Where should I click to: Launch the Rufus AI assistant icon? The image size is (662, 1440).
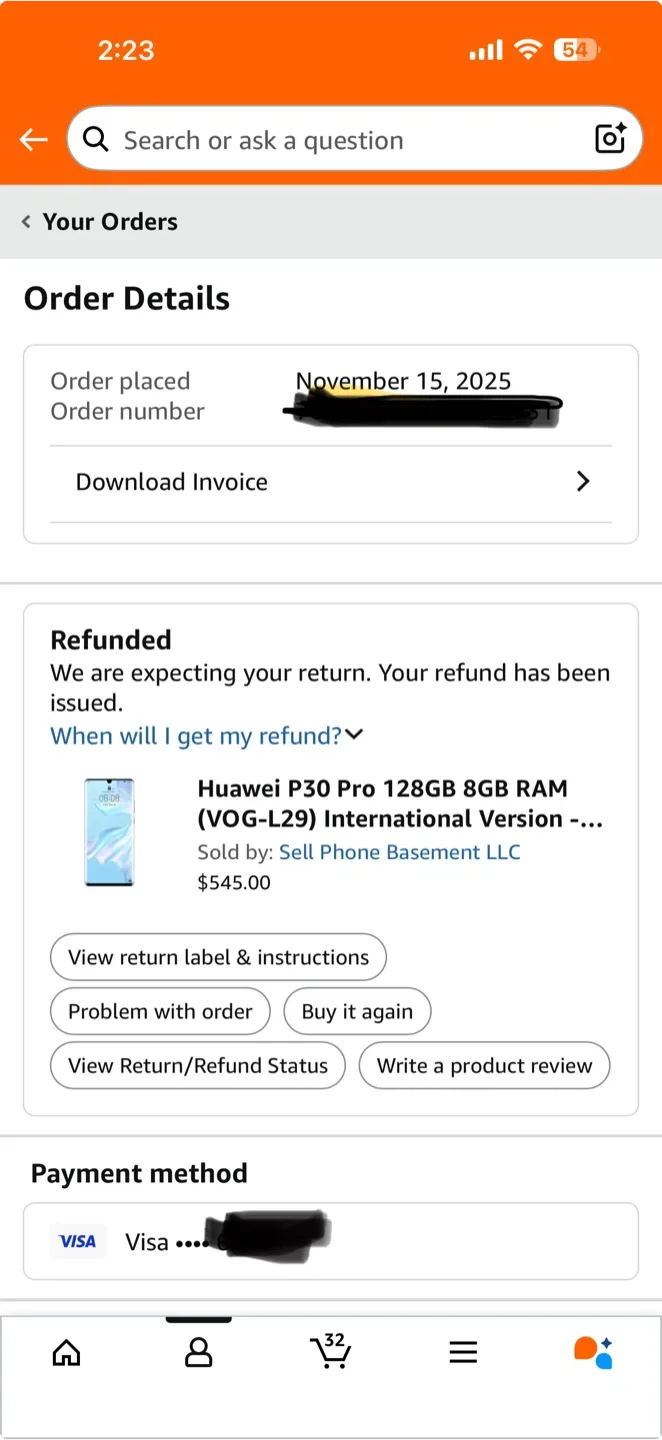594,1352
